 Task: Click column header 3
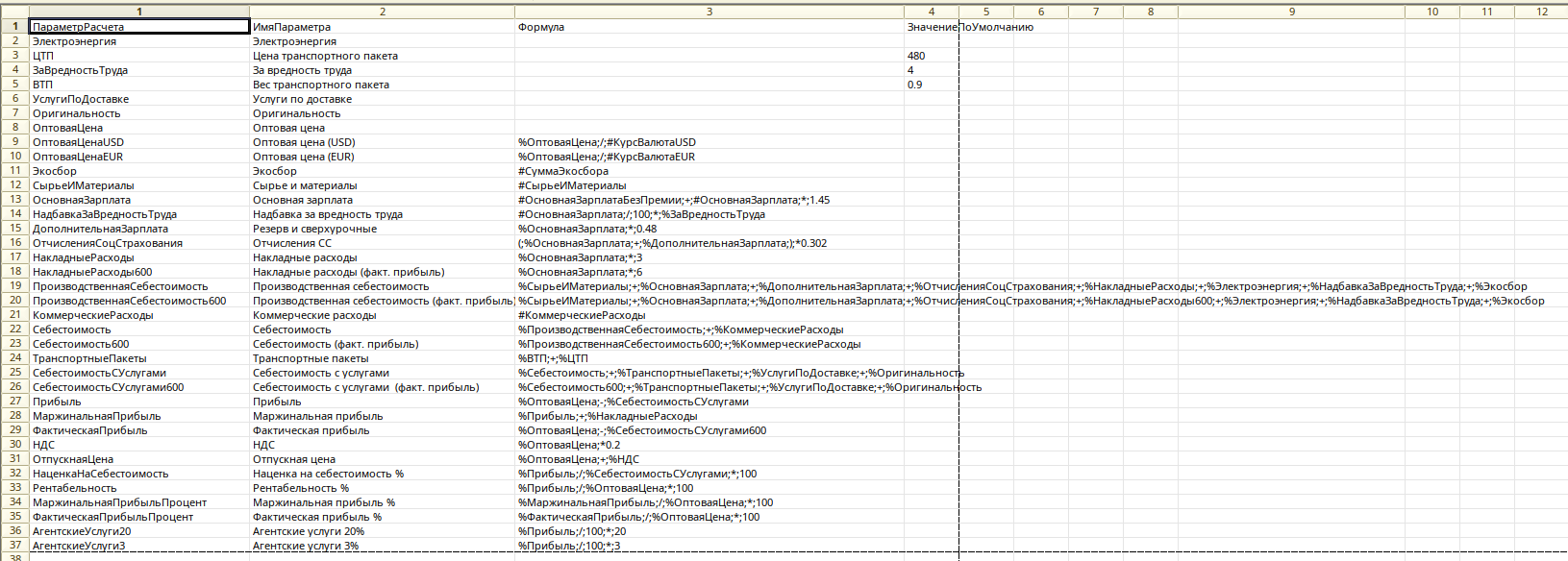[x=709, y=12]
